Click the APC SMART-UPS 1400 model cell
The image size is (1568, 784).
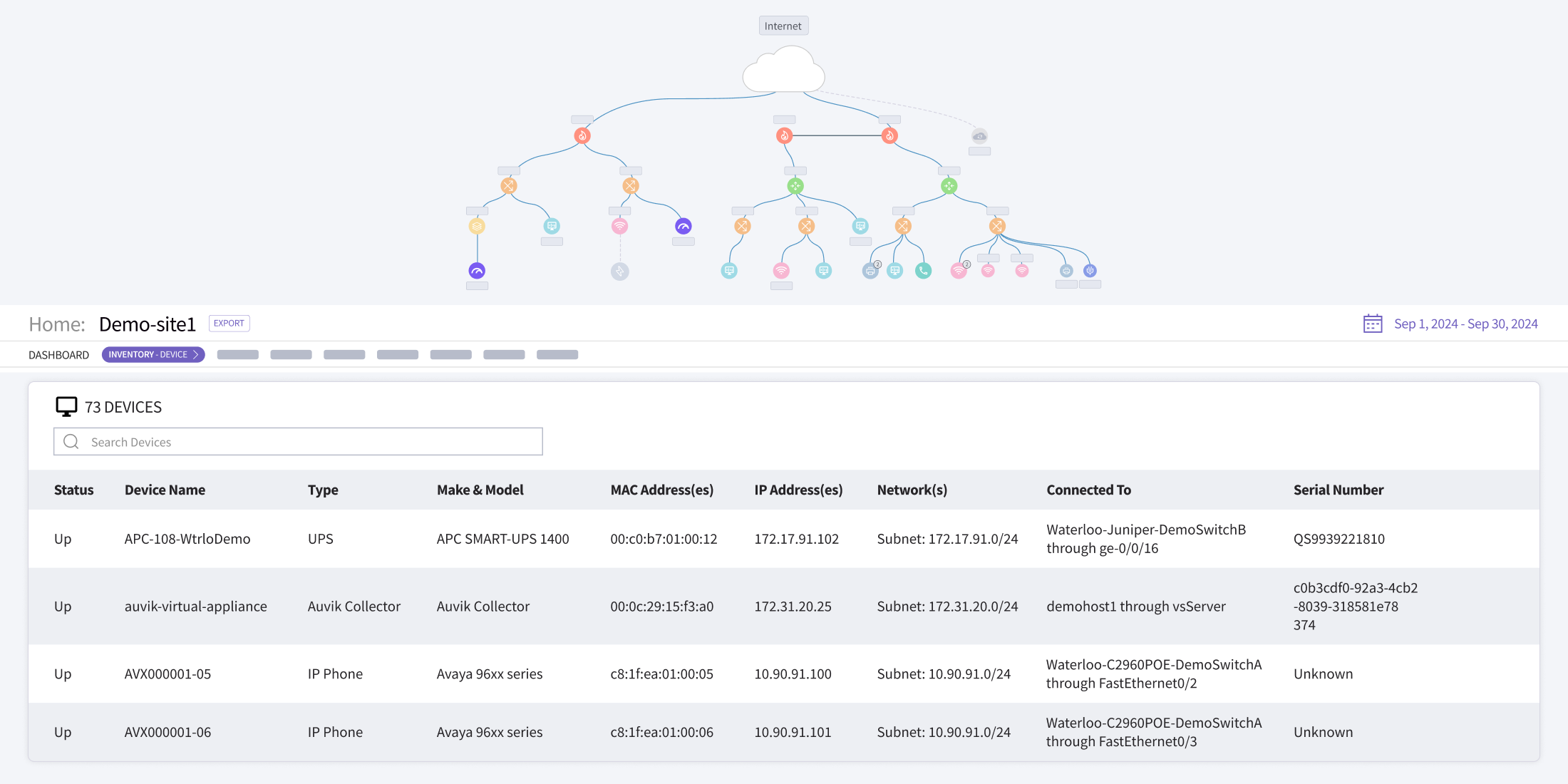(502, 539)
